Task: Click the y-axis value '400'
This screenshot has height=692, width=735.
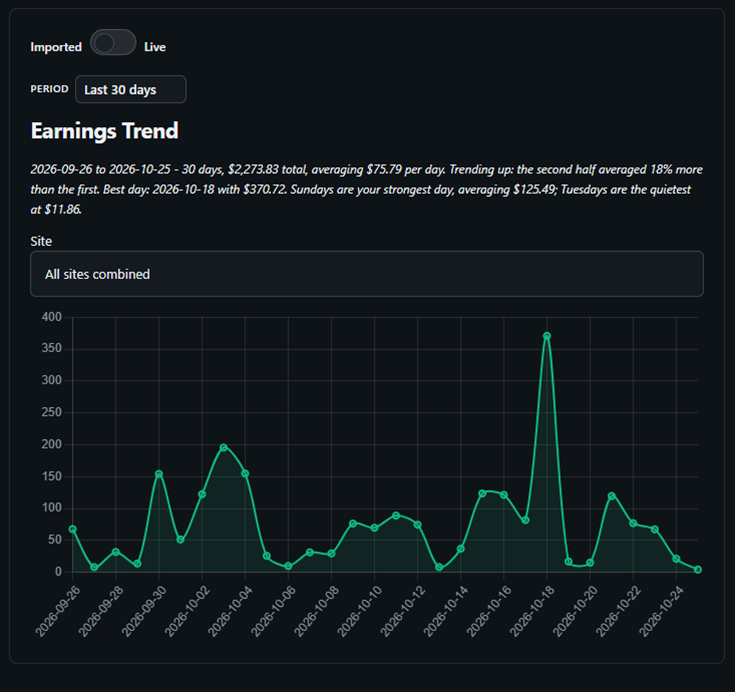Action: point(52,317)
